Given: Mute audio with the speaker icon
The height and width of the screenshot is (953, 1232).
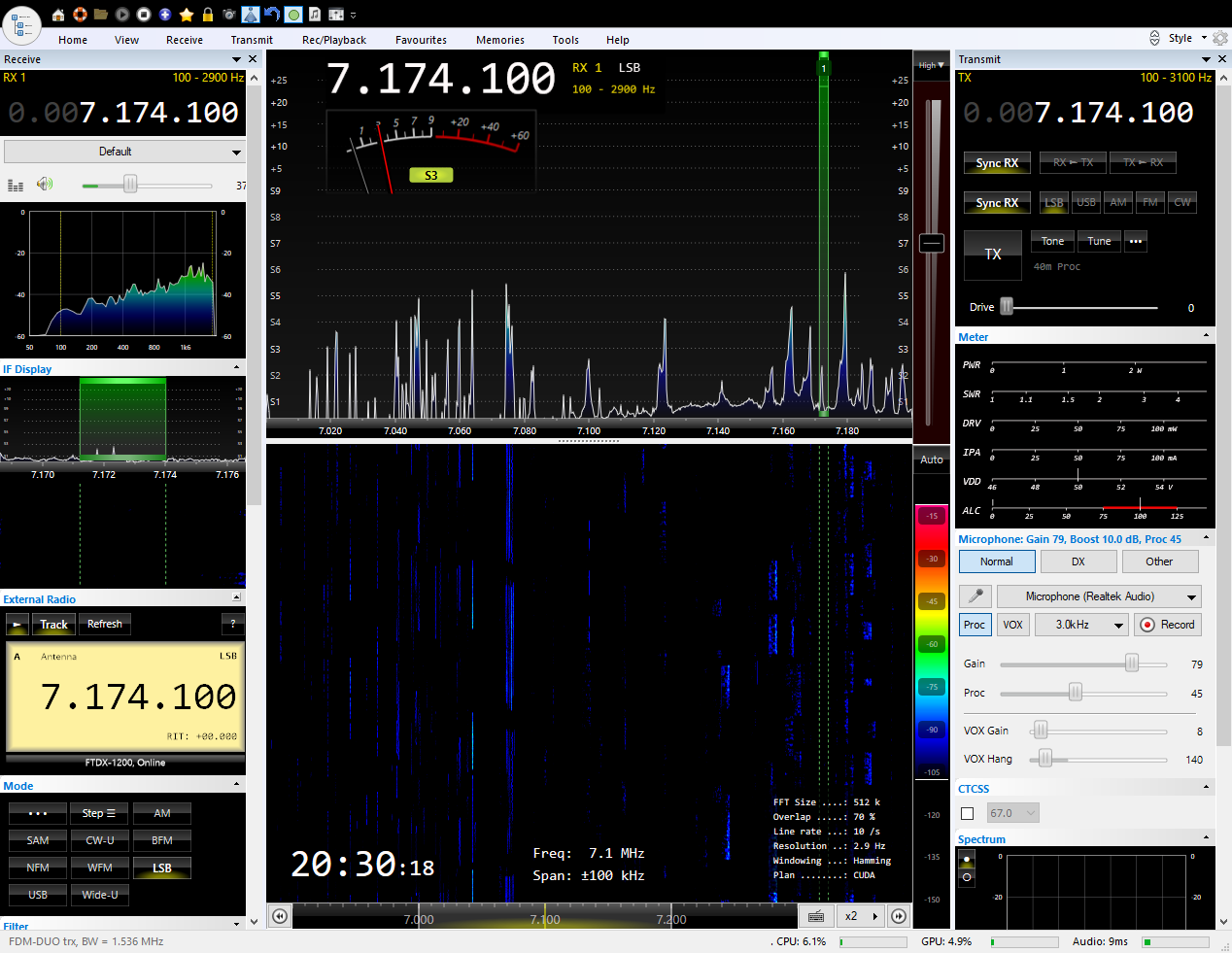Looking at the screenshot, I should click(x=45, y=185).
